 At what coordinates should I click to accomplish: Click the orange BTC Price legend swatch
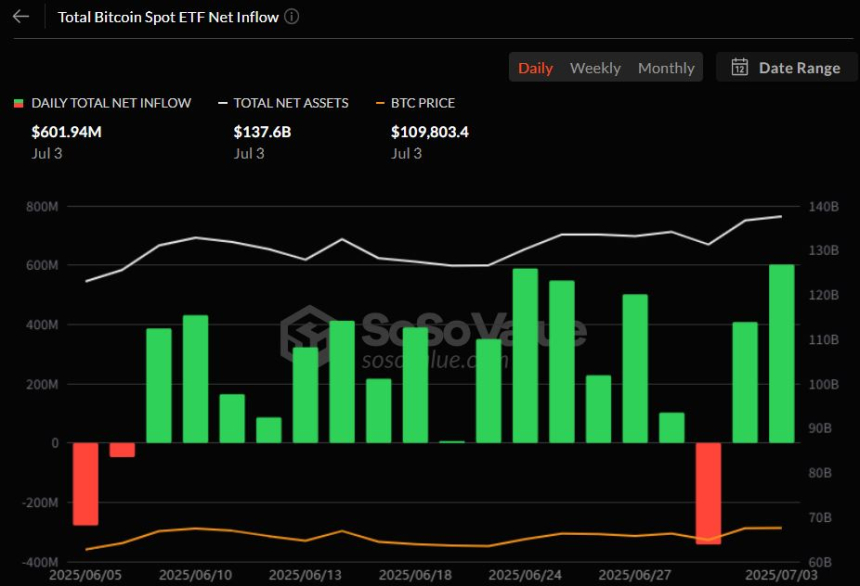[380, 103]
